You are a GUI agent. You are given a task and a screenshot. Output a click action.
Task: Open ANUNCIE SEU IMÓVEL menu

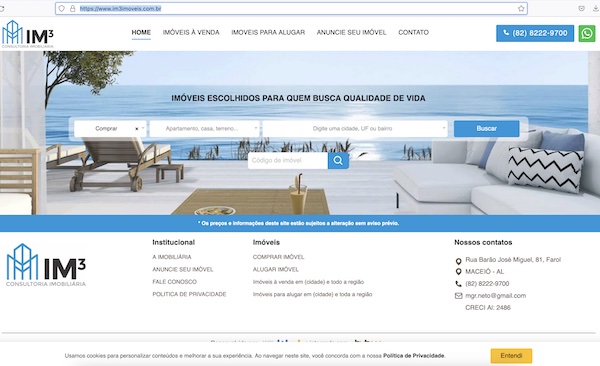pyautogui.click(x=351, y=33)
